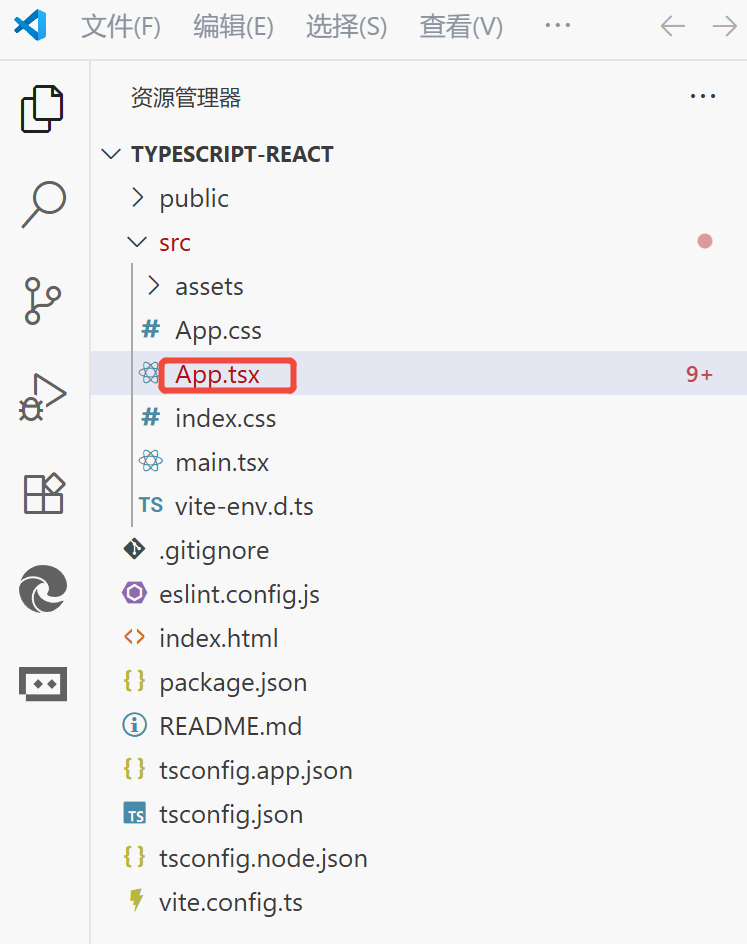Open the Microsoft Edge Tools icon
The image size is (747, 944).
click(43, 588)
